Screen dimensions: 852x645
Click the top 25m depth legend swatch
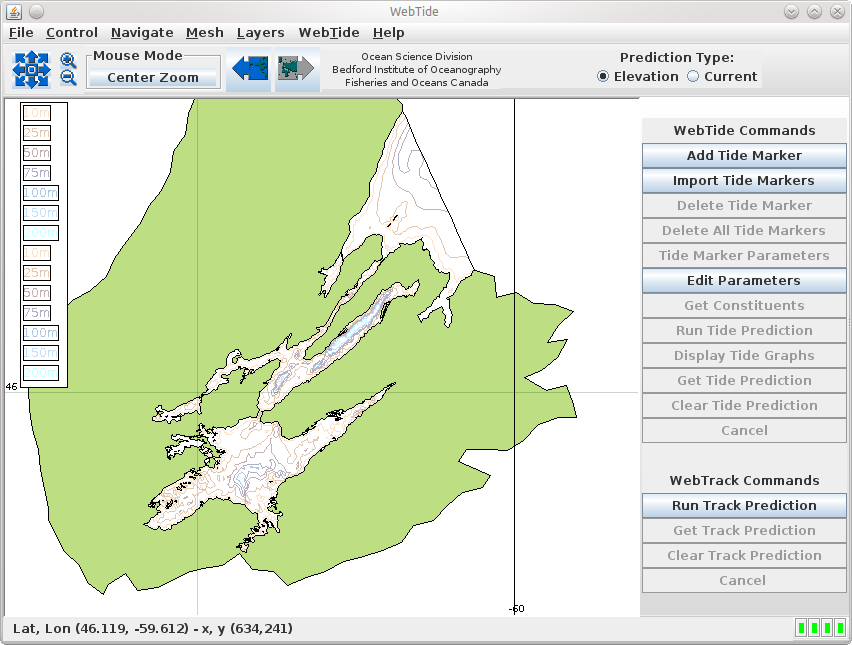pyautogui.click(x=37, y=133)
